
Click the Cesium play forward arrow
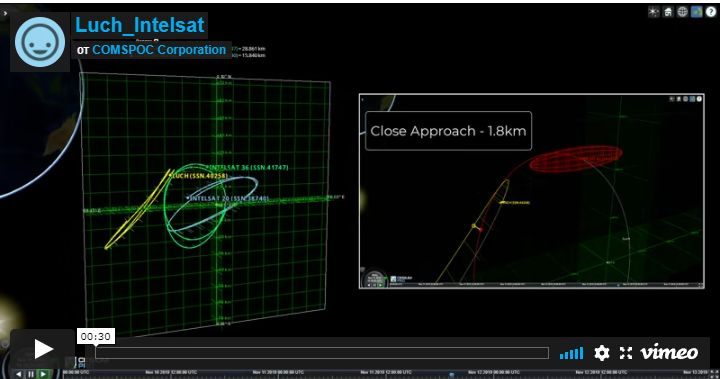(43, 374)
